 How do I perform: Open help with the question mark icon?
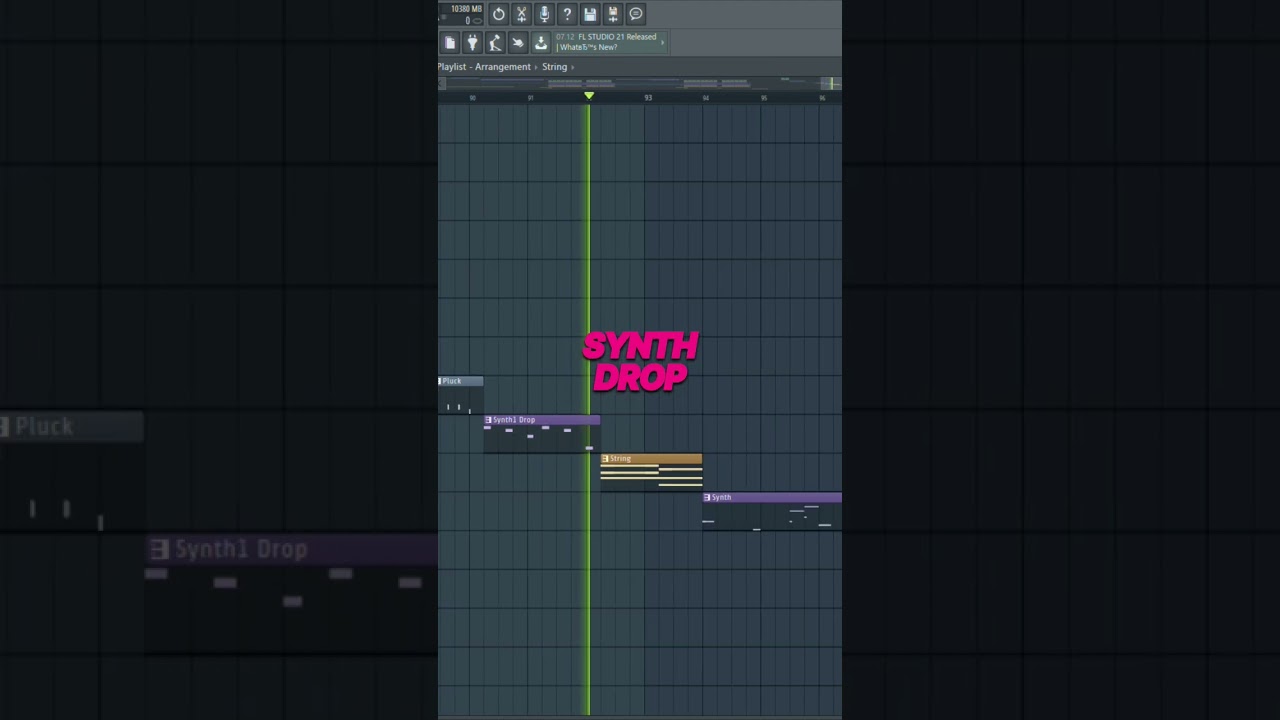pos(567,14)
